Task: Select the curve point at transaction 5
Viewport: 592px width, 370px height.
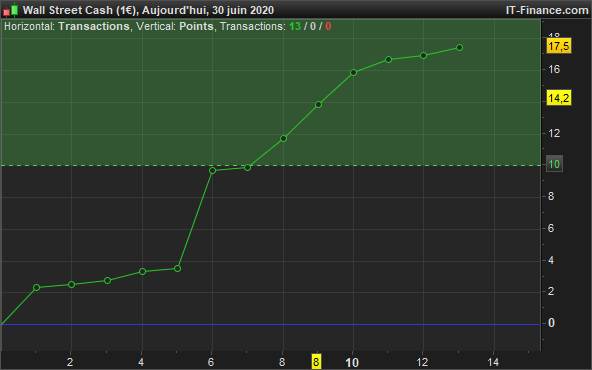Action: tap(177, 268)
